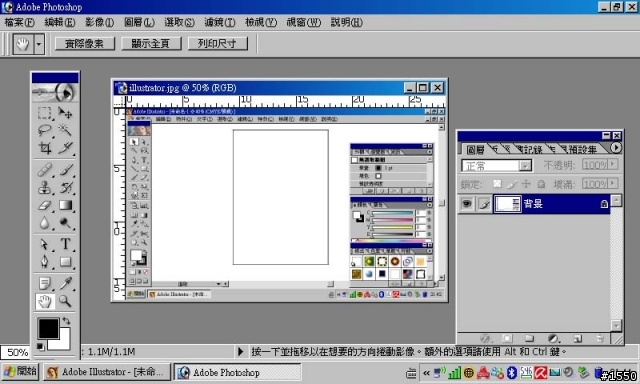Click the 顯示全頁 button

(151, 44)
